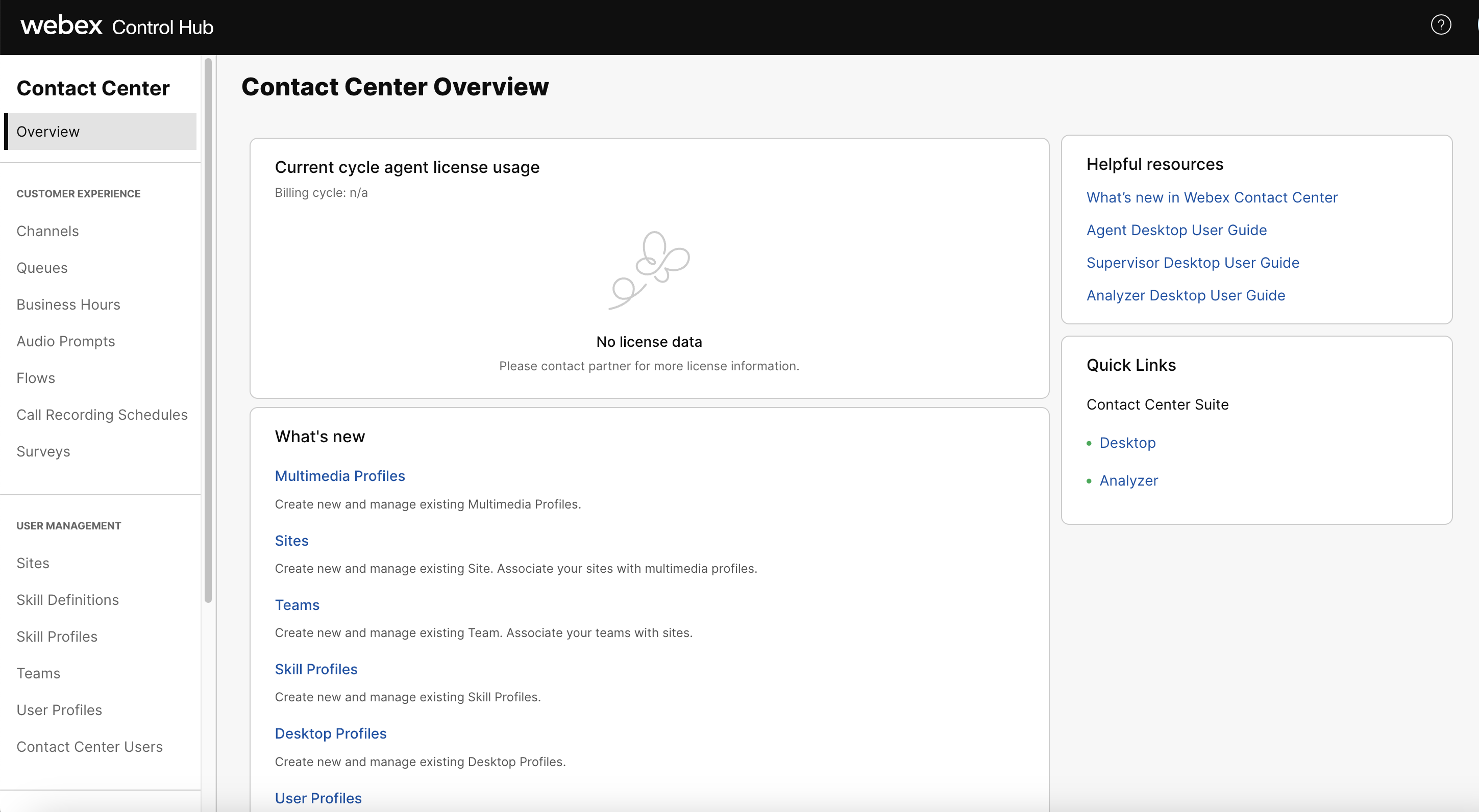Go to Business Hours

(x=68, y=304)
